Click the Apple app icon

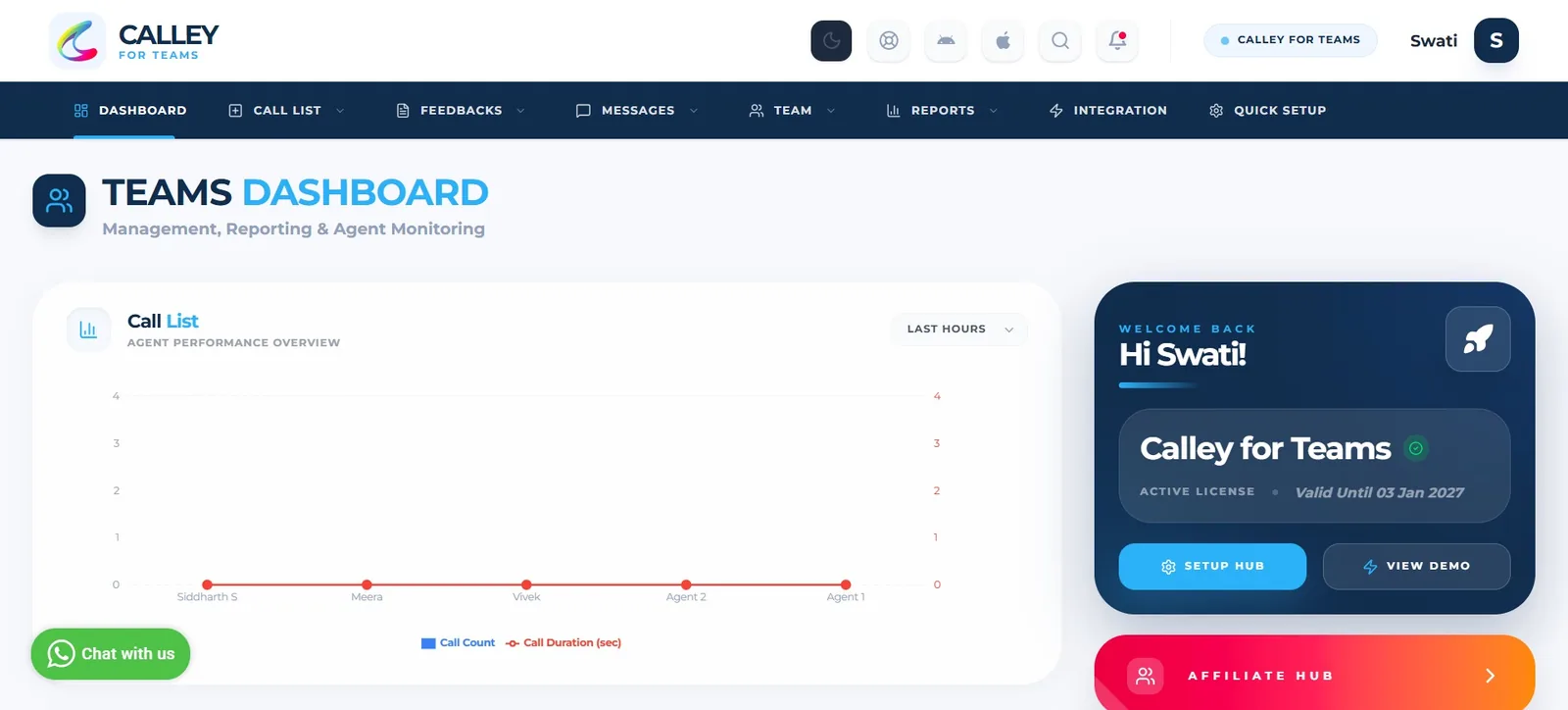pyautogui.click(x=1003, y=40)
